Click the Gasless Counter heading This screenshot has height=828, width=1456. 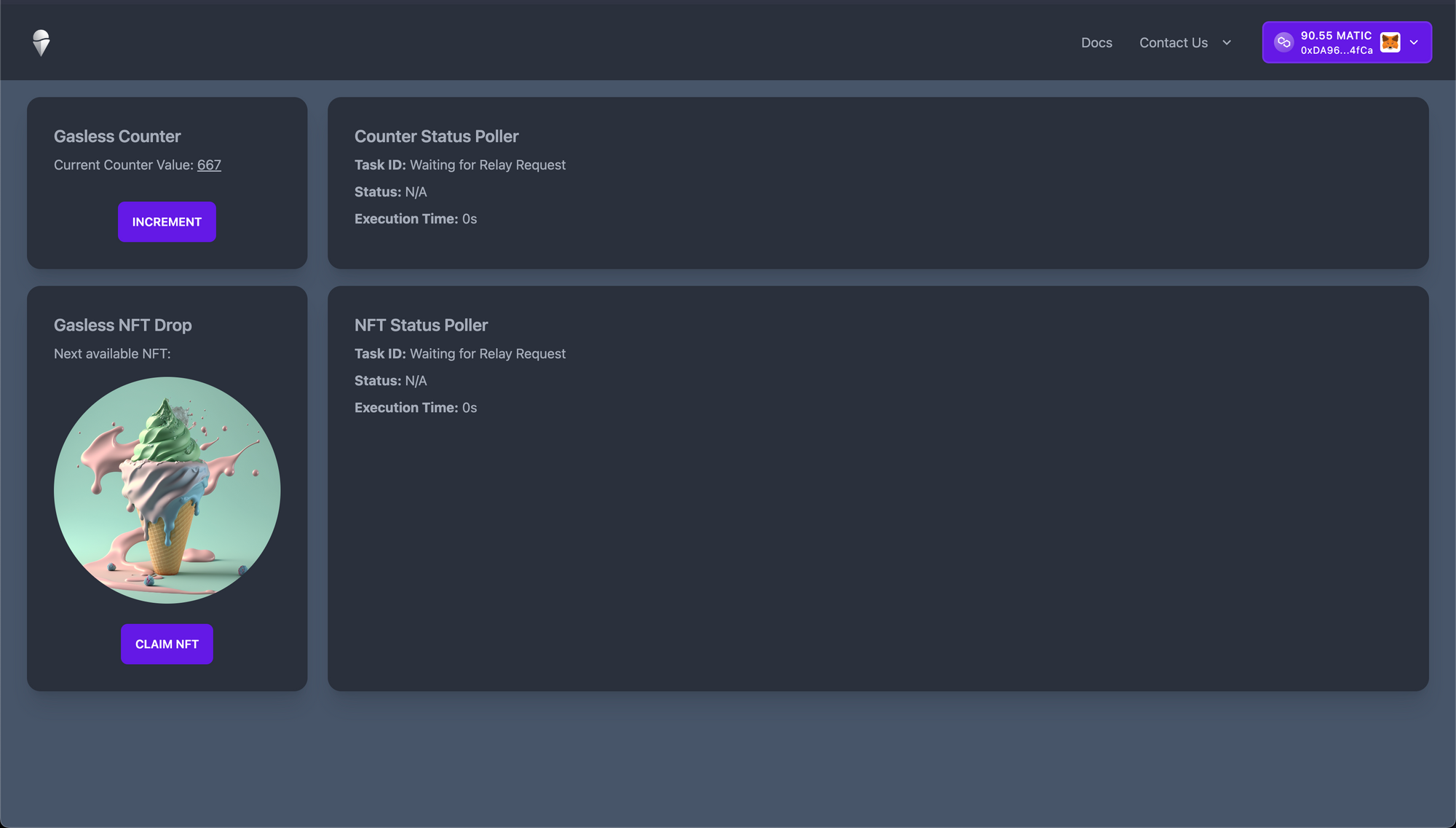pyautogui.click(x=117, y=136)
